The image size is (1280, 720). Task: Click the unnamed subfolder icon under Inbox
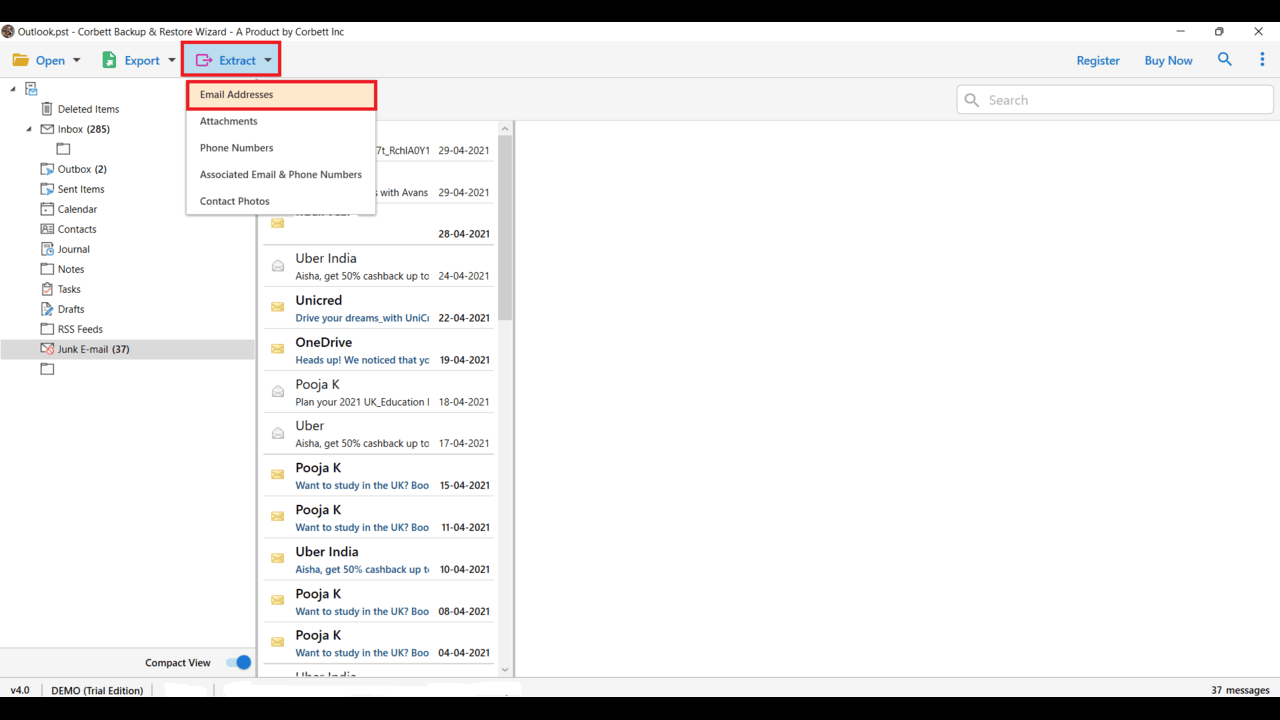[x=63, y=149]
